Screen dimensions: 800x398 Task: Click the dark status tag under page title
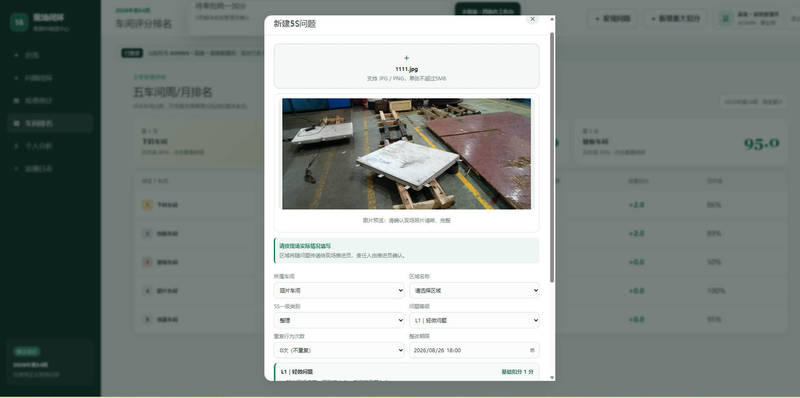coord(132,53)
